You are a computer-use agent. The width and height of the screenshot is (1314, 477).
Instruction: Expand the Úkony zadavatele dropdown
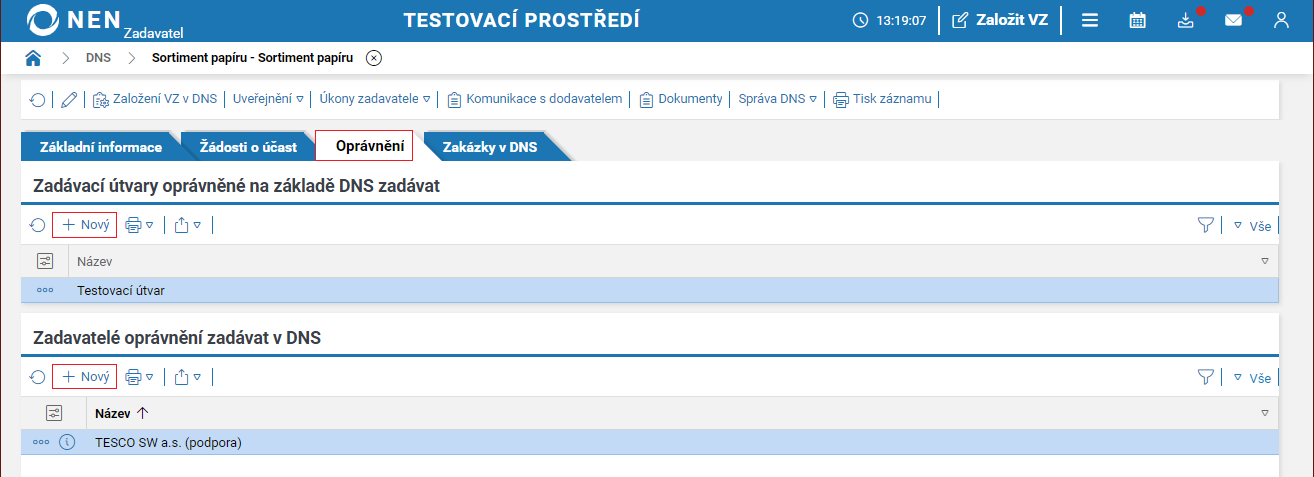[374, 99]
